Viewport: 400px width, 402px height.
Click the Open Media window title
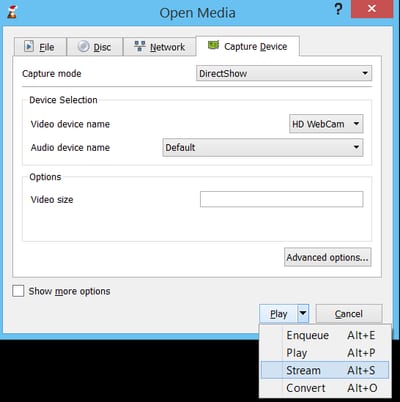(x=197, y=13)
